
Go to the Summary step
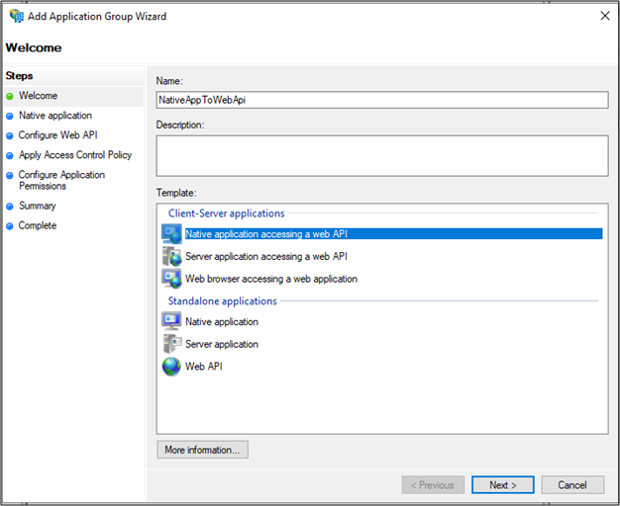tap(38, 206)
